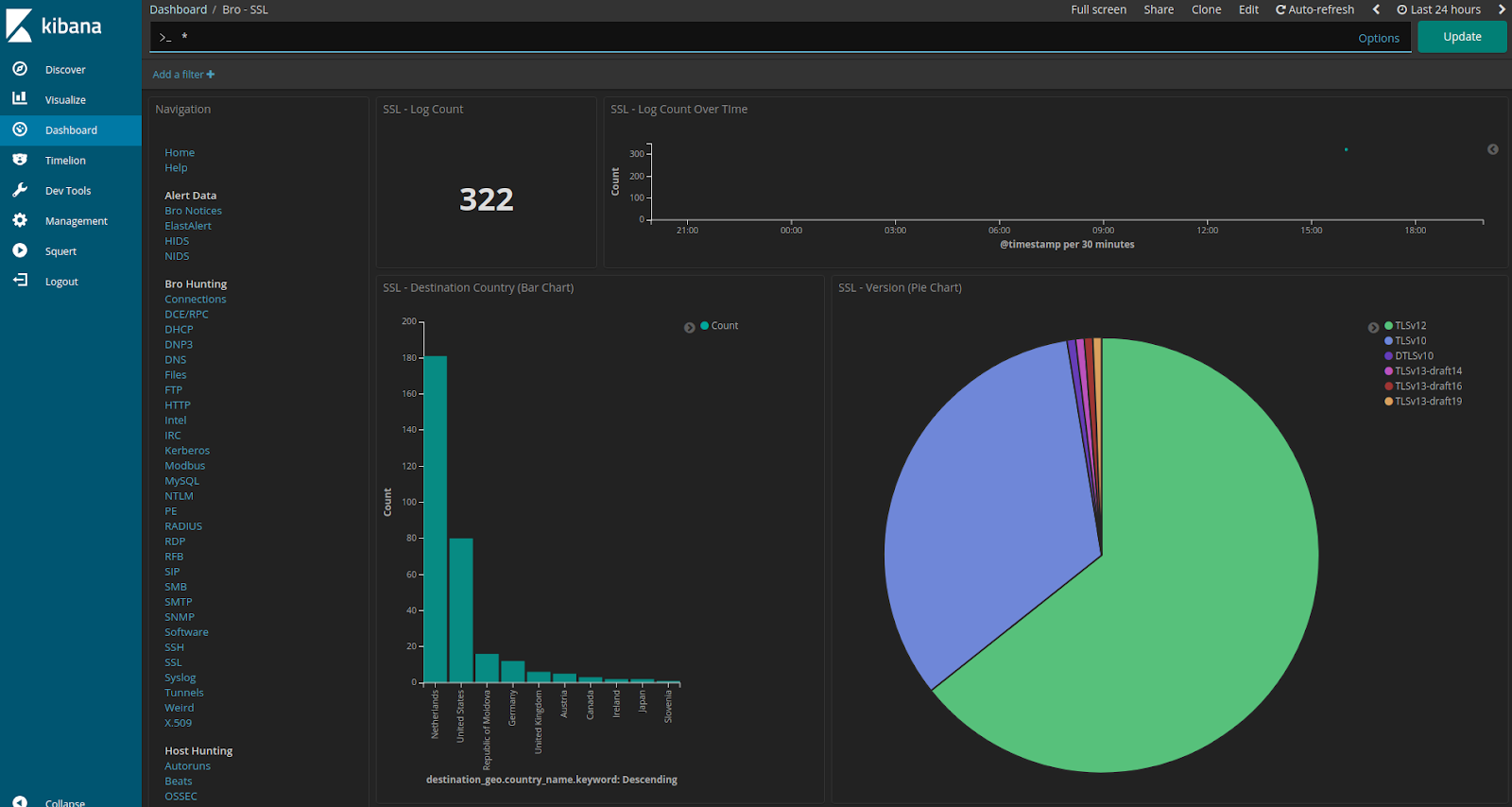The width and height of the screenshot is (1512, 807).
Task: Step time range backward with left chevron
Action: 1376,9
